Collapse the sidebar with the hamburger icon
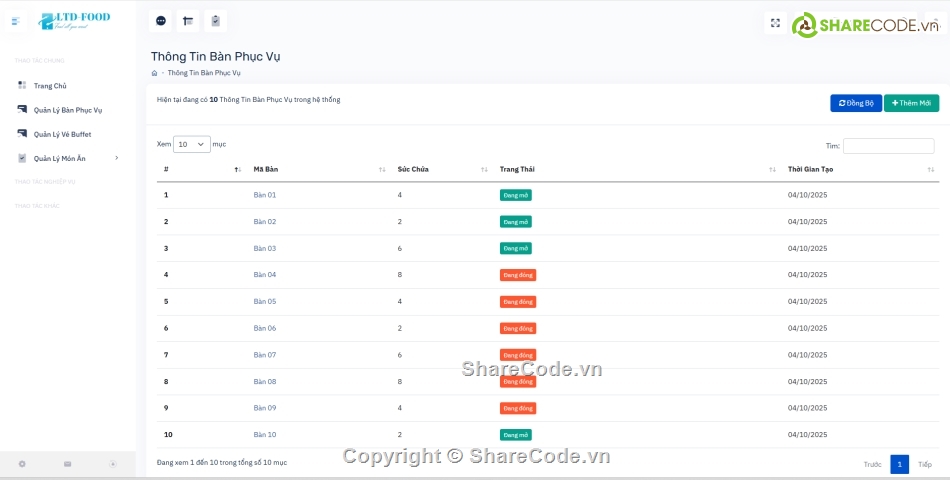 click(x=15, y=21)
